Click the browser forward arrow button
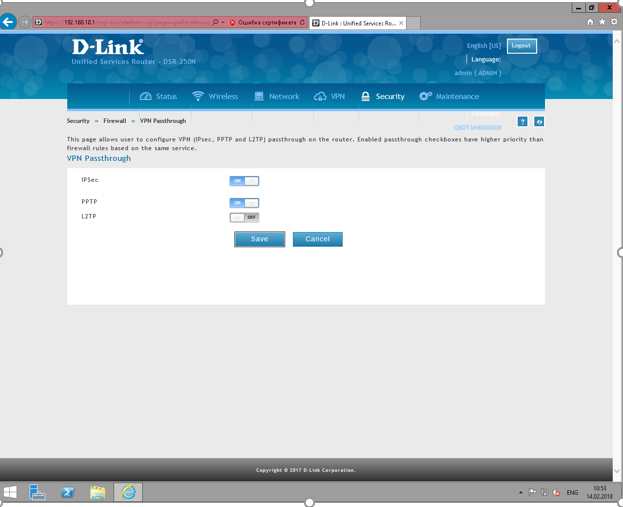 [x=25, y=22]
